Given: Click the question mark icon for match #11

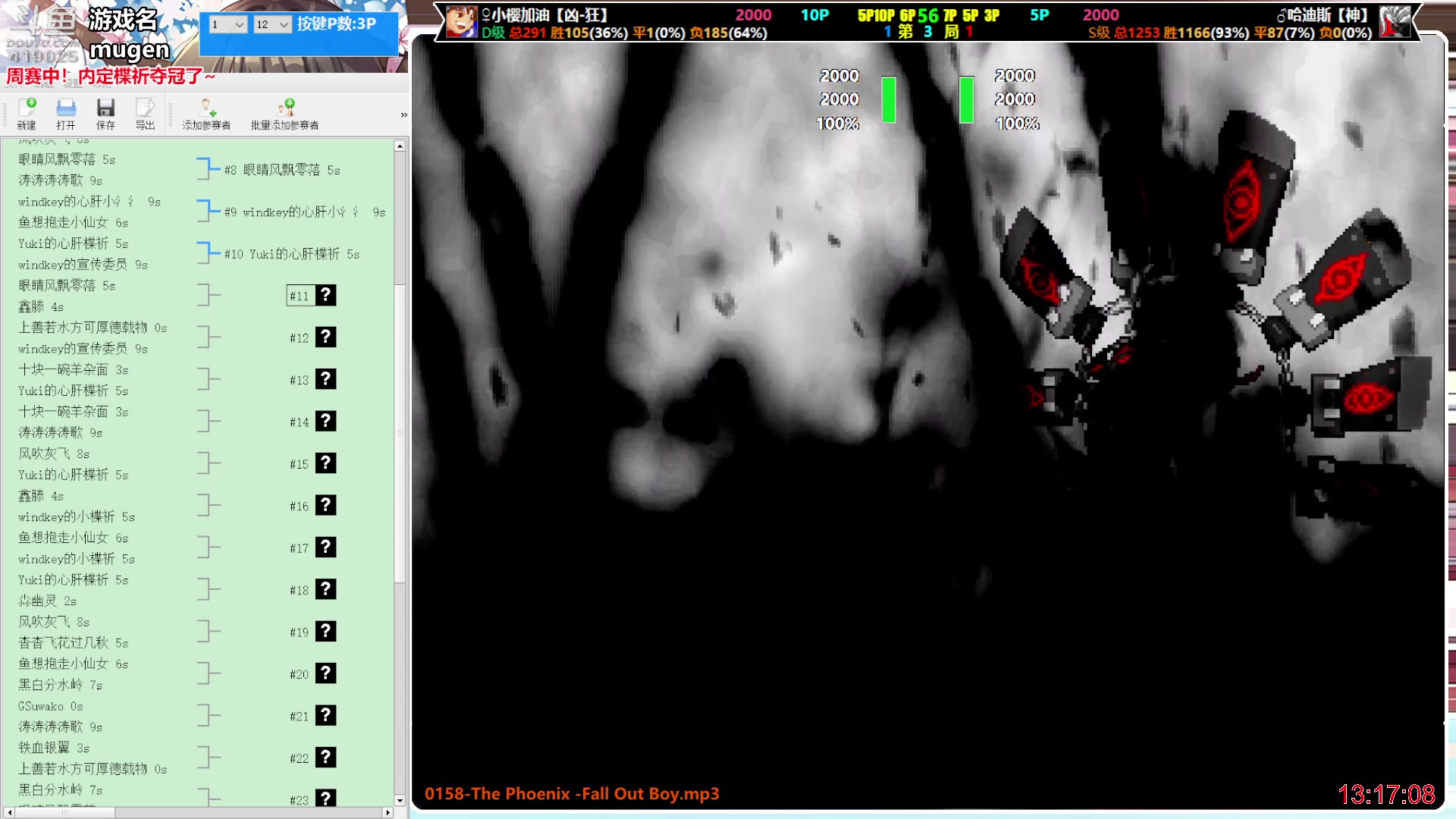Looking at the screenshot, I should coord(325,295).
